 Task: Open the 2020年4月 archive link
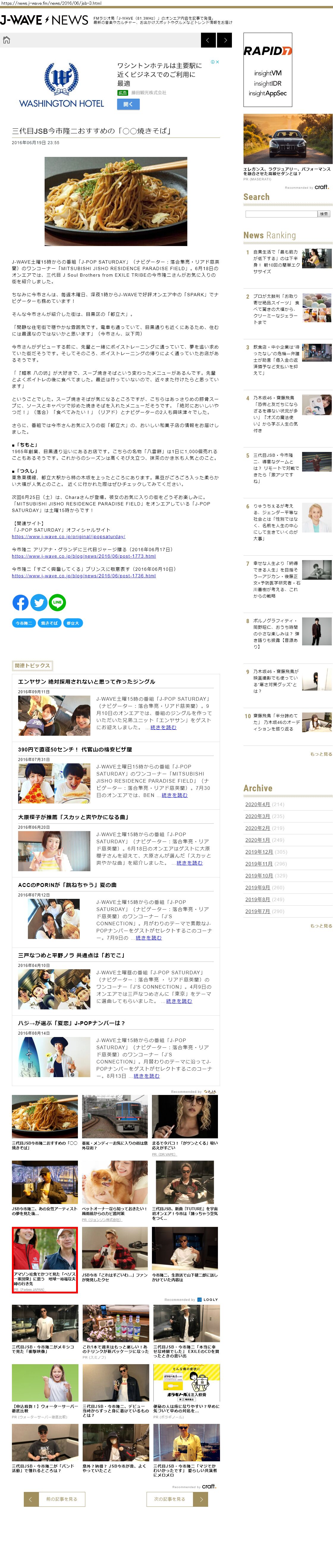pyautogui.click(x=257, y=804)
